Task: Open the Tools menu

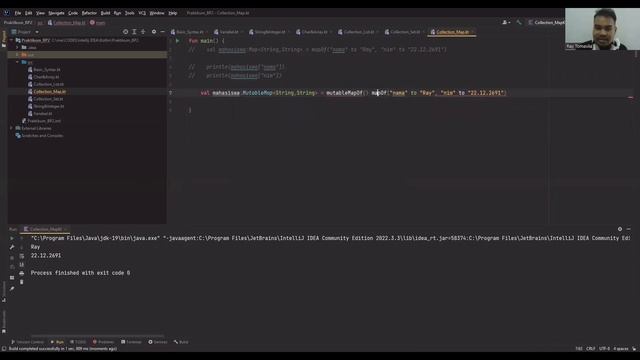Action: (x=130, y=13)
